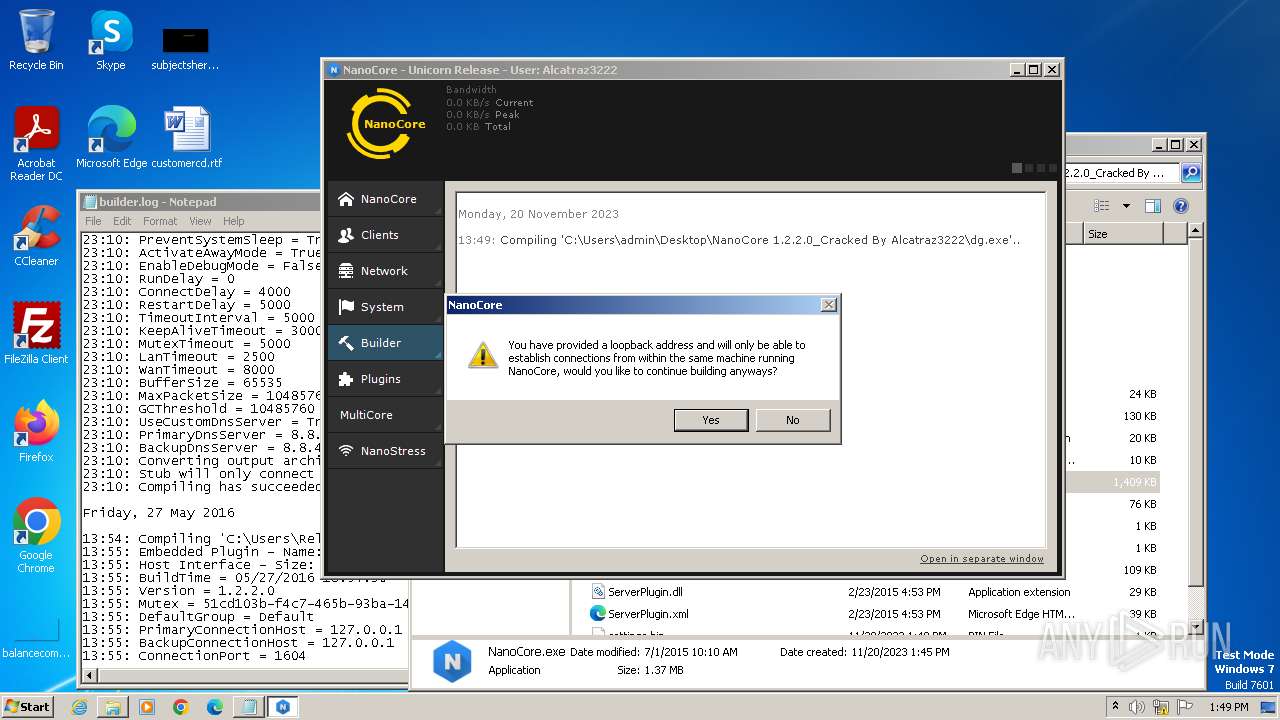Click the people icon beside Clients

[346, 235]
